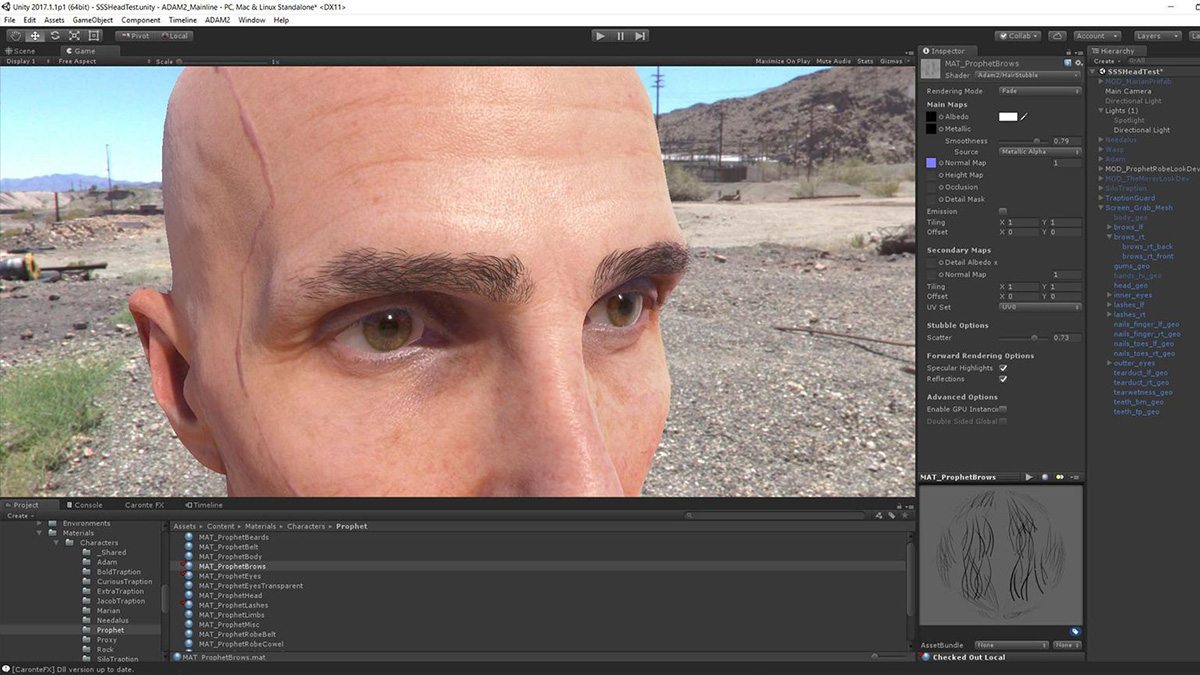Open the cloud services icon
1200x675 pixels.
[x=1058, y=36]
